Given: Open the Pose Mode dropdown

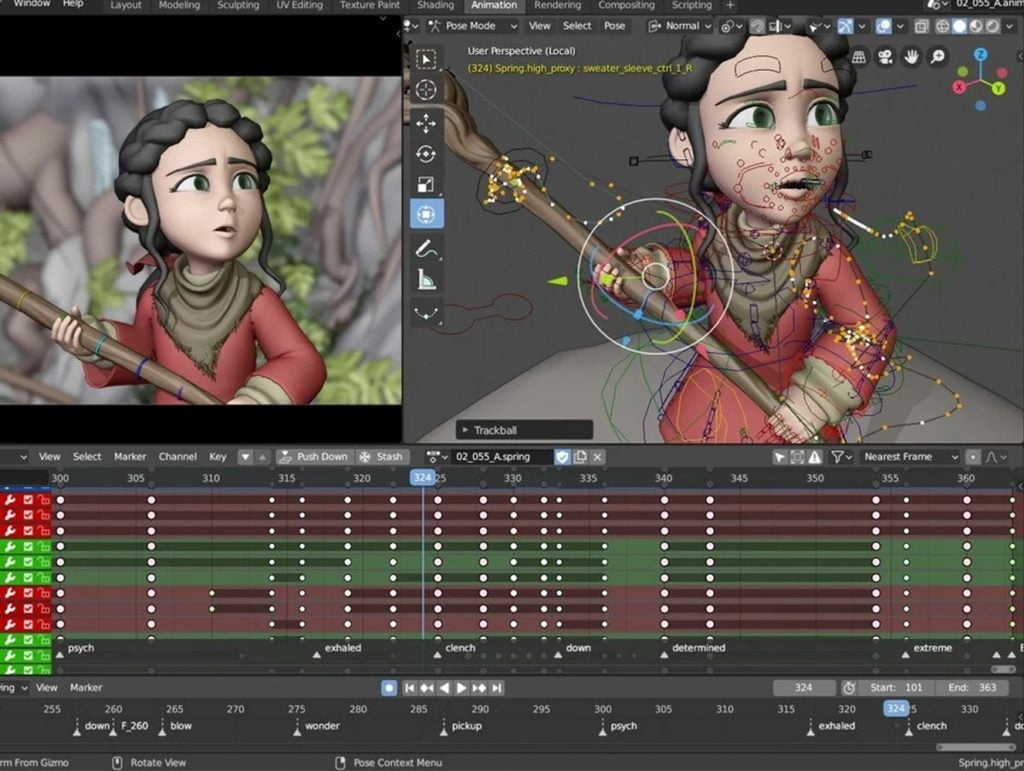Looking at the screenshot, I should 469,26.
